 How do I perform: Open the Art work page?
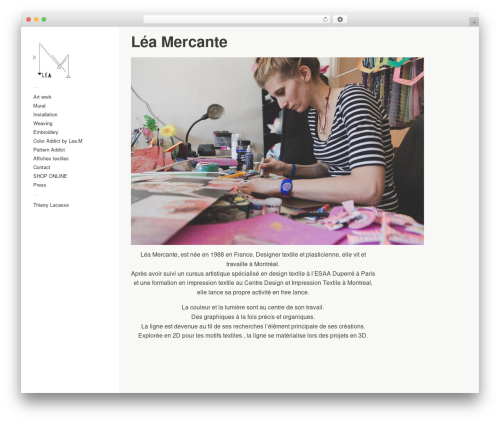(x=42, y=97)
